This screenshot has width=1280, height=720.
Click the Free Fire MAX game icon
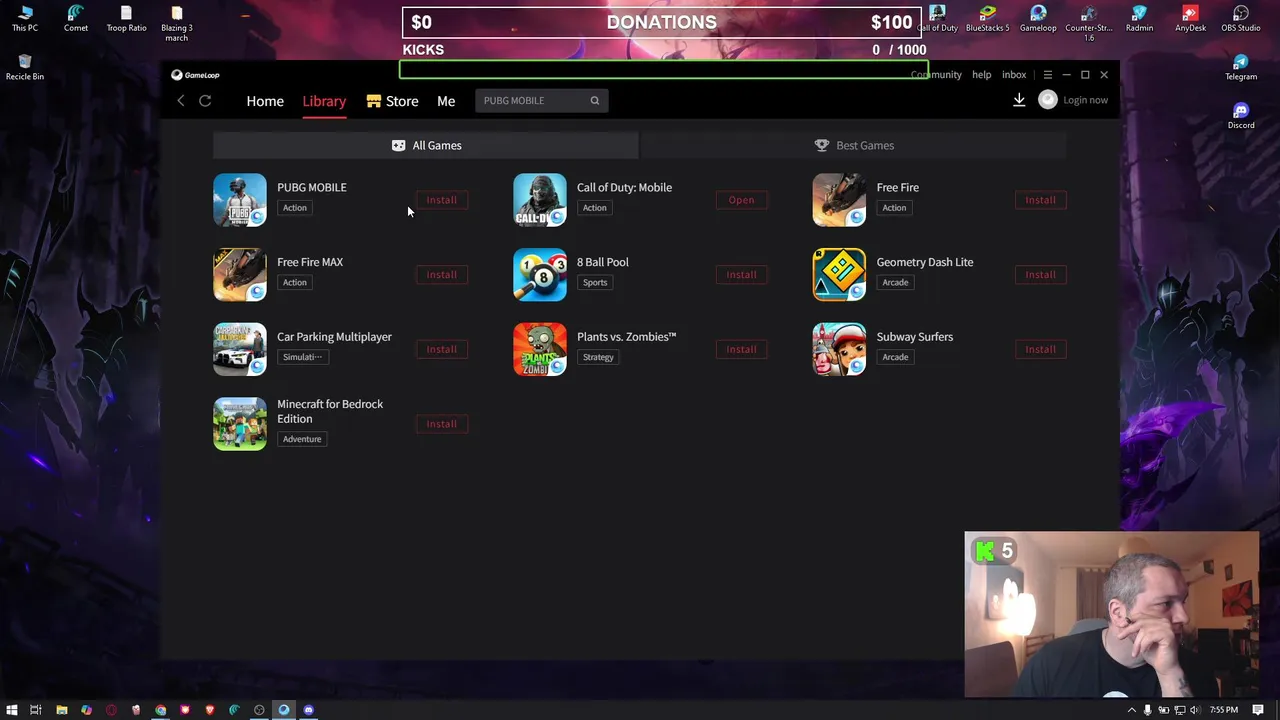[240, 274]
